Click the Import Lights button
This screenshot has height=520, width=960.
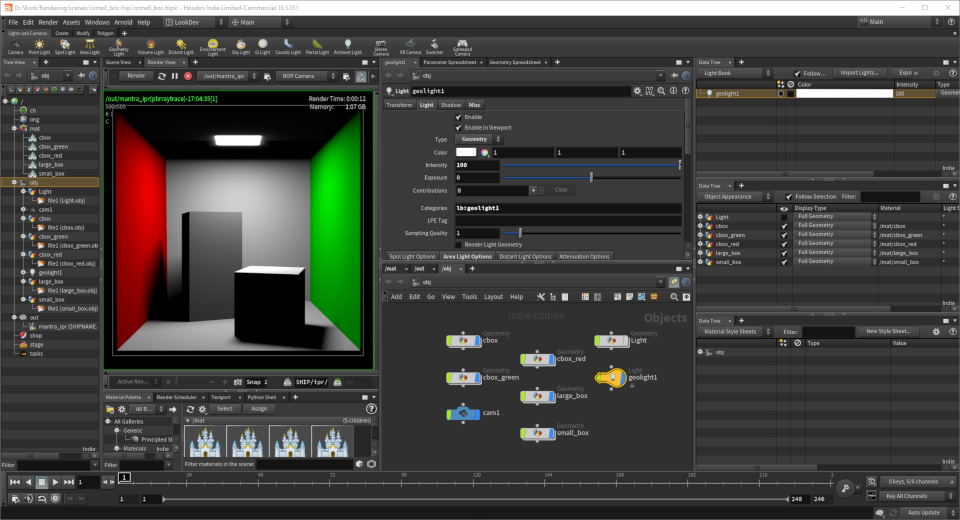click(x=859, y=73)
